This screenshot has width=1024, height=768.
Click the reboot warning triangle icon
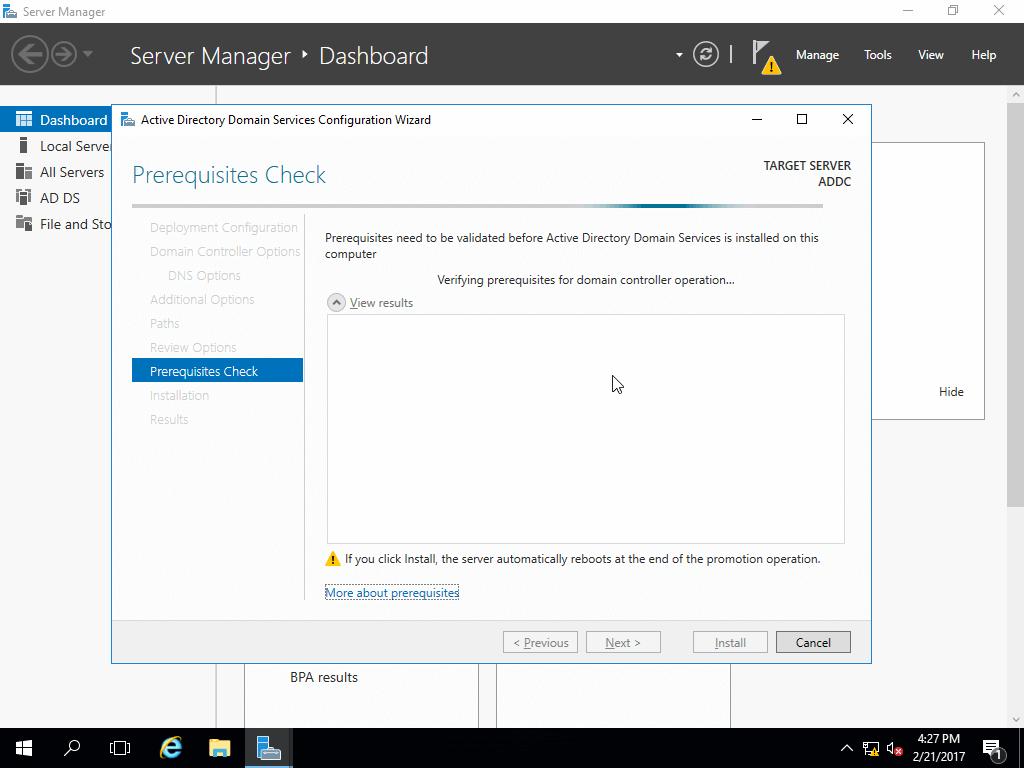pyautogui.click(x=332, y=559)
